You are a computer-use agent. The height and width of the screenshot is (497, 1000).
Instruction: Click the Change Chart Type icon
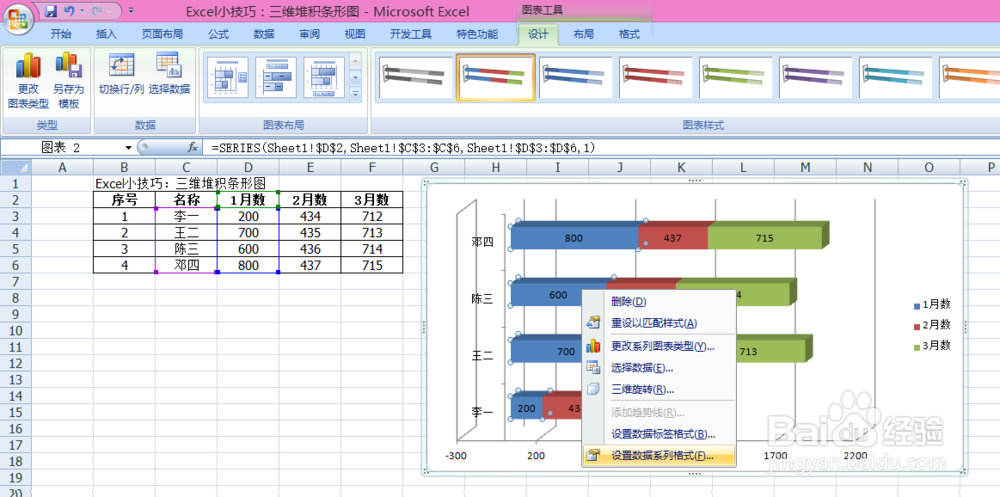coord(28,66)
